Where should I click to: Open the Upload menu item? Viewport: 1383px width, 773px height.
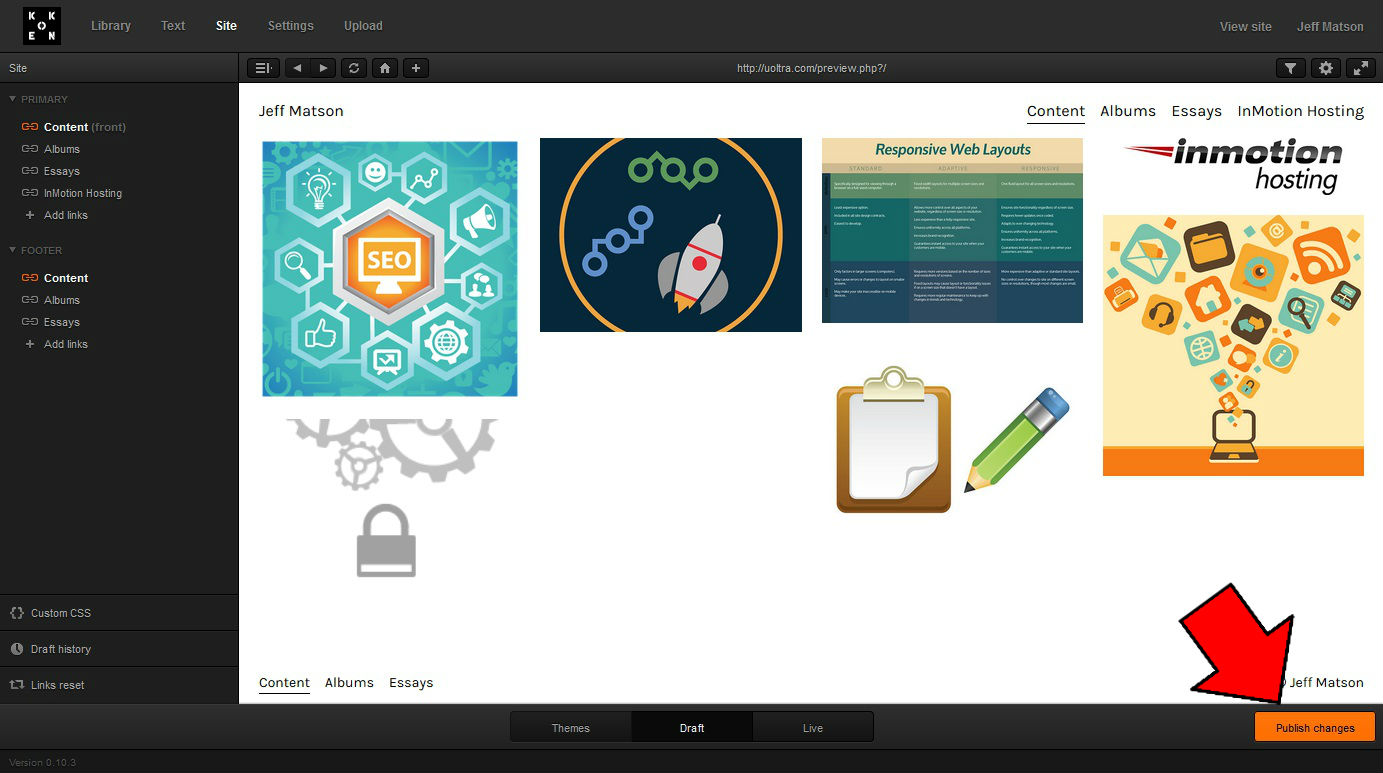tap(363, 26)
